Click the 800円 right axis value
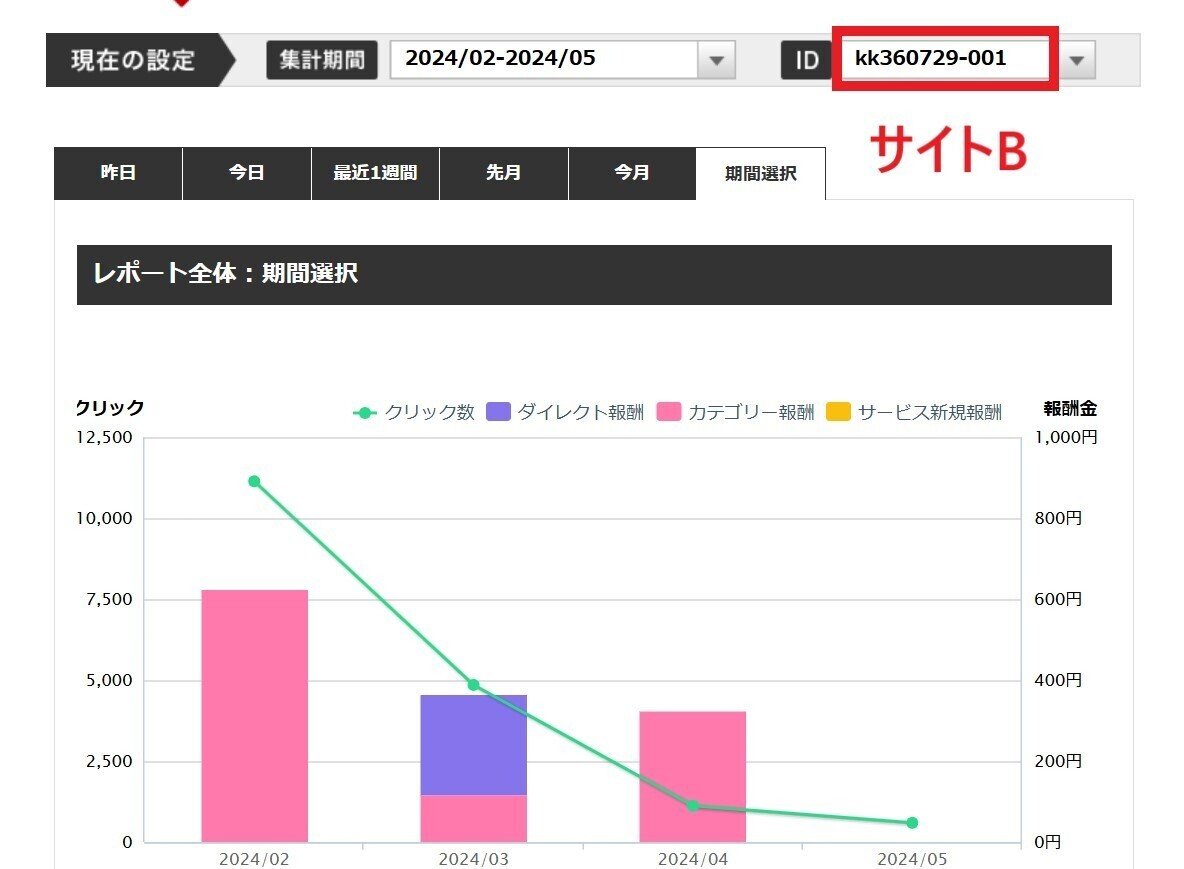The image size is (1184, 869). [1059, 518]
